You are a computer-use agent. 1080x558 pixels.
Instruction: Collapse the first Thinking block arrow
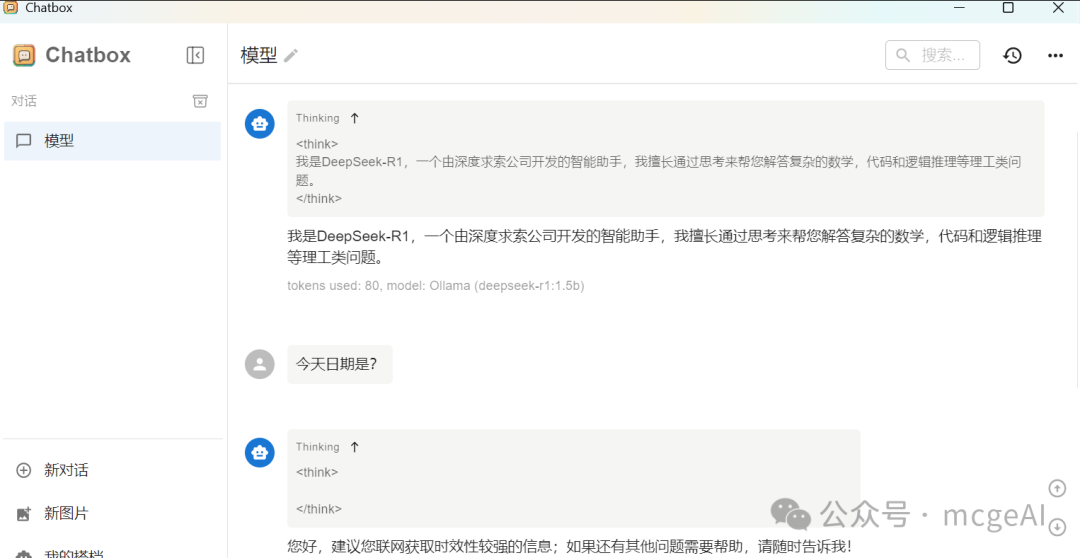(354, 118)
